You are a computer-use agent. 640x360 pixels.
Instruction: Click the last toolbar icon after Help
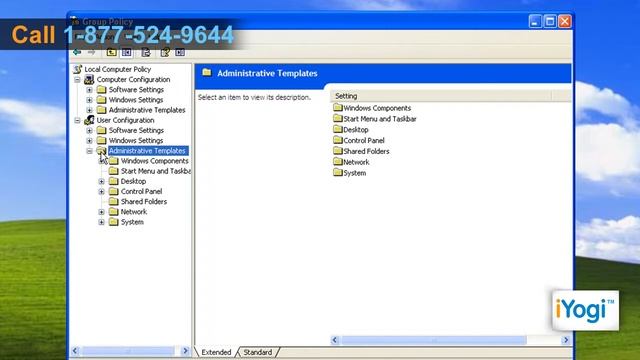180,52
